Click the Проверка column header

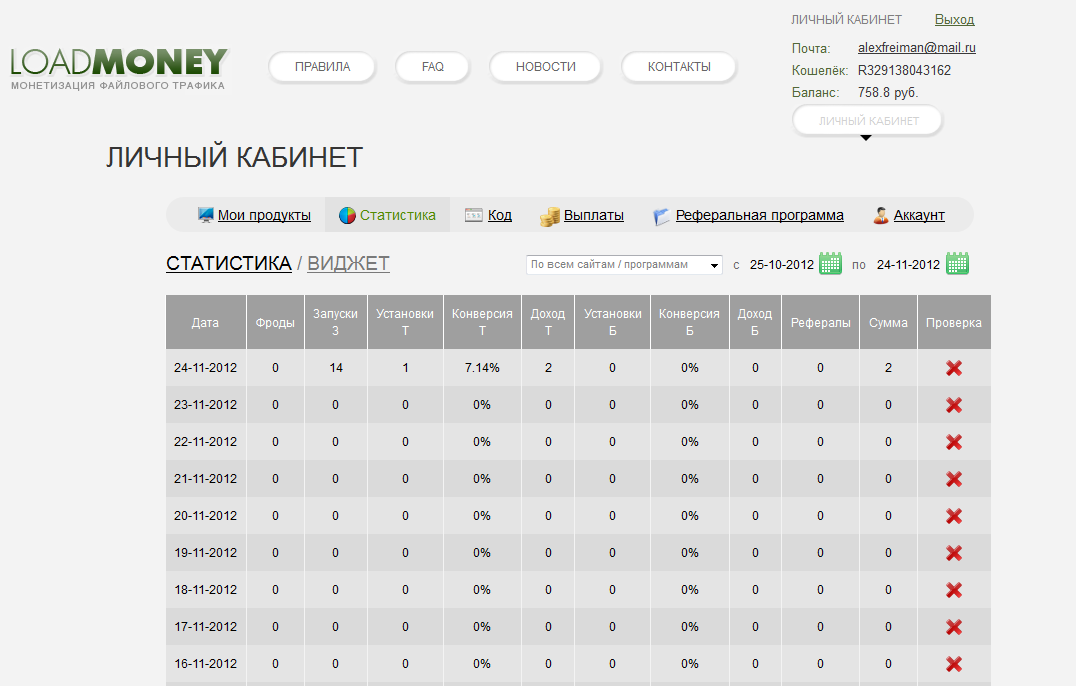[954, 322]
